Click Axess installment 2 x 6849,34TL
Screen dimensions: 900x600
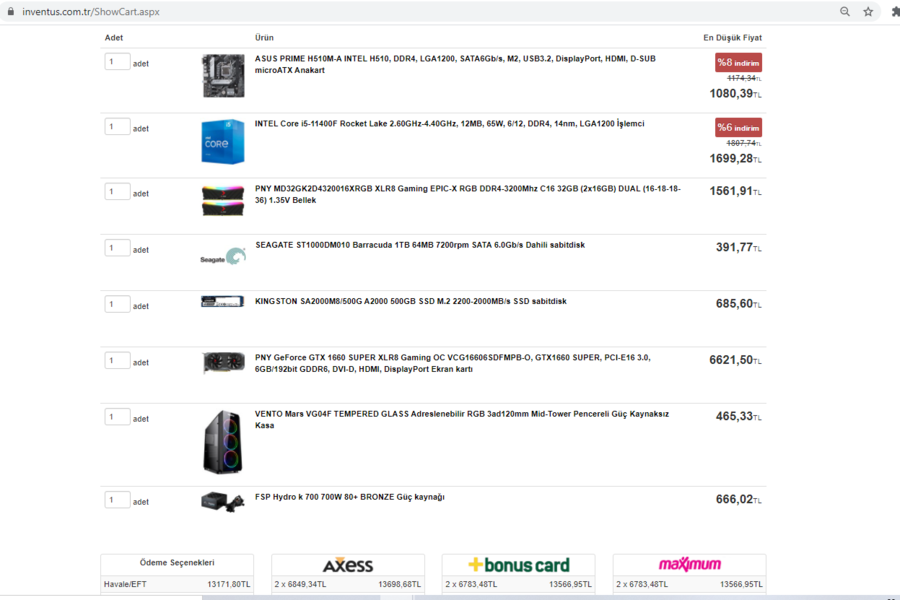[x=300, y=584]
